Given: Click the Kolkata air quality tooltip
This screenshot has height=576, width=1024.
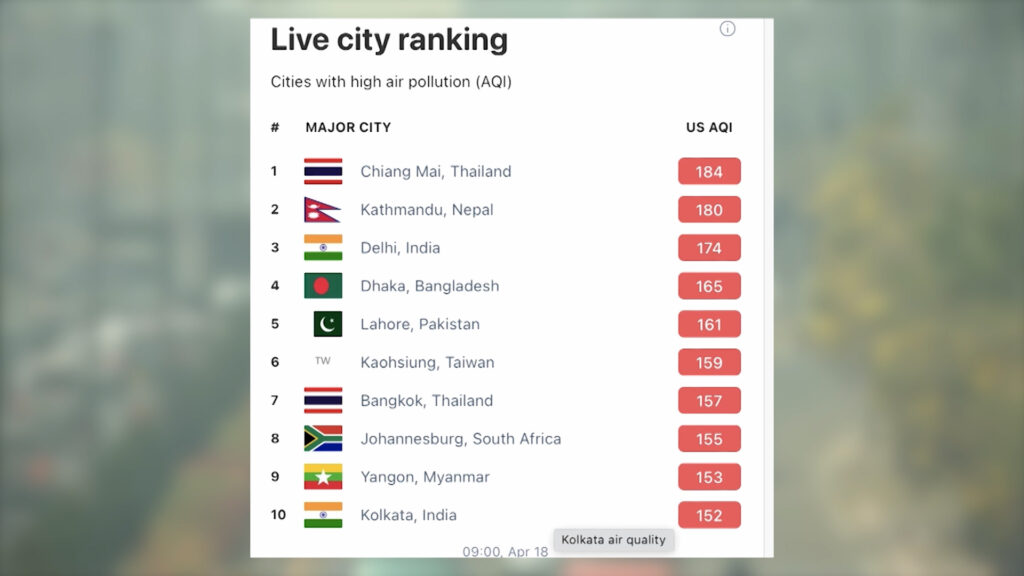Looking at the screenshot, I should pos(613,539).
